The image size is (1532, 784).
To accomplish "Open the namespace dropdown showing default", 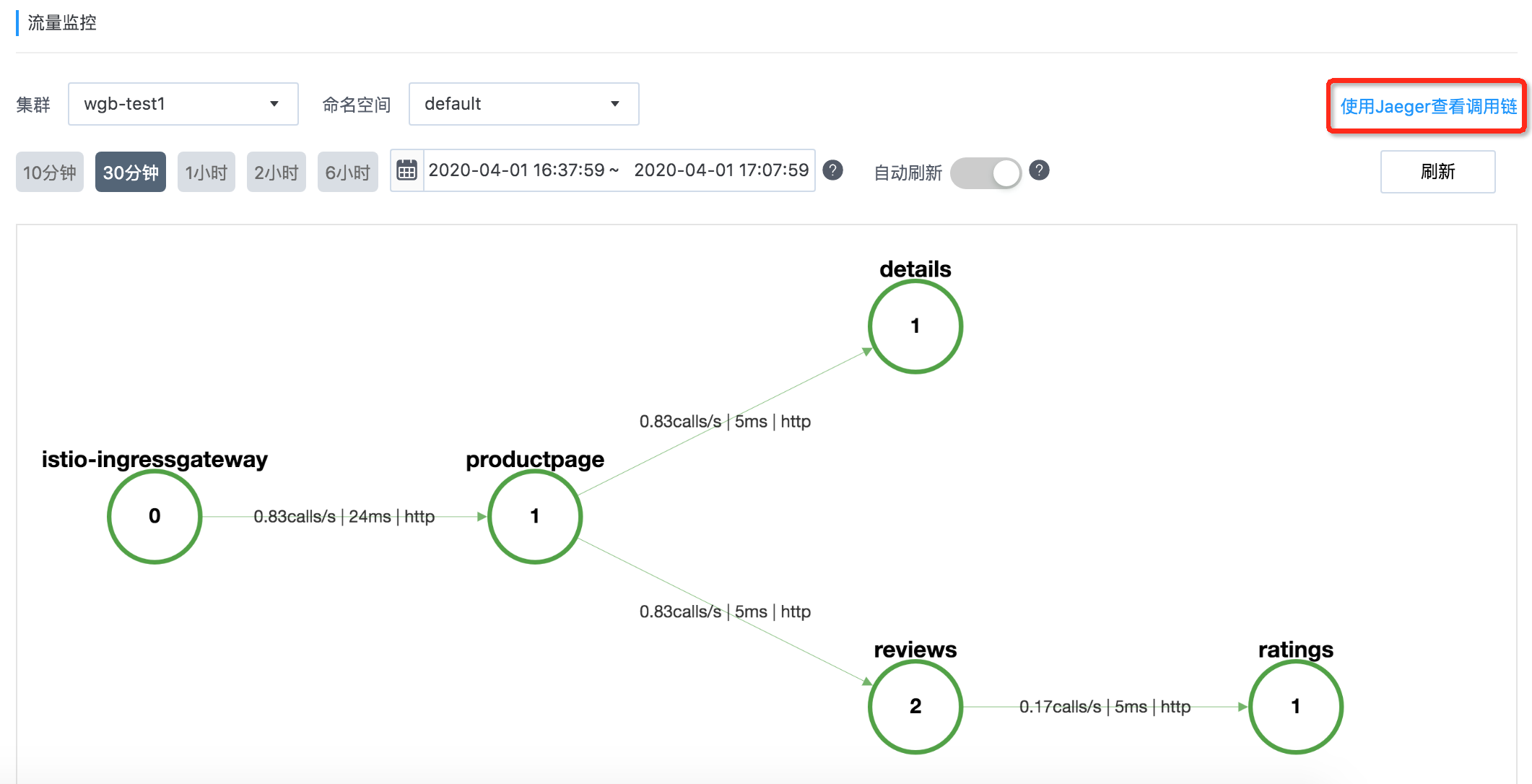I will (523, 104).
